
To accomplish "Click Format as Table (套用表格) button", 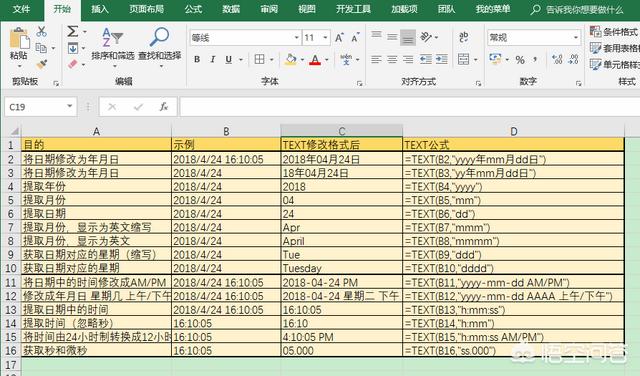I will coord(614,48).
